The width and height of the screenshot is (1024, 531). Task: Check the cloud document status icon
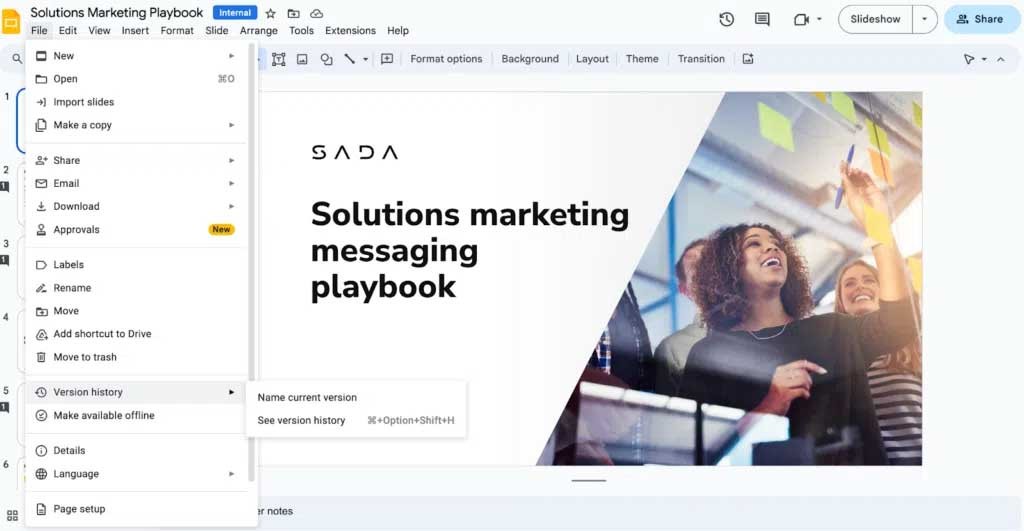(x=317, y=14)
